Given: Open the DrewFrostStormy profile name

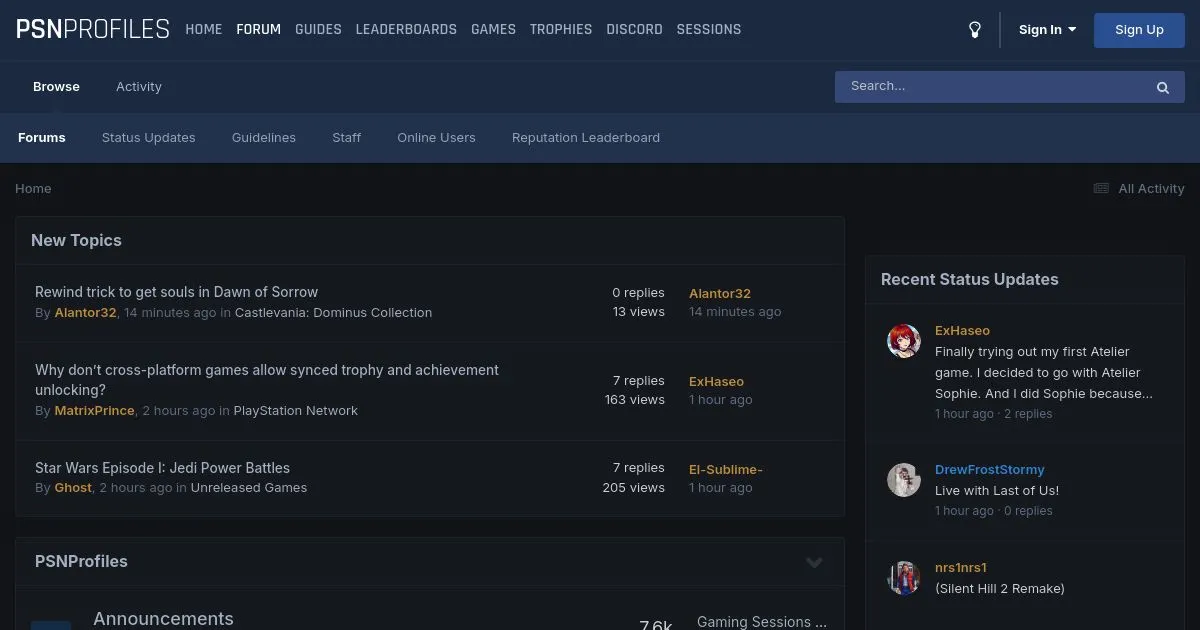Looking at the screenshot, I should pos(990,469).
